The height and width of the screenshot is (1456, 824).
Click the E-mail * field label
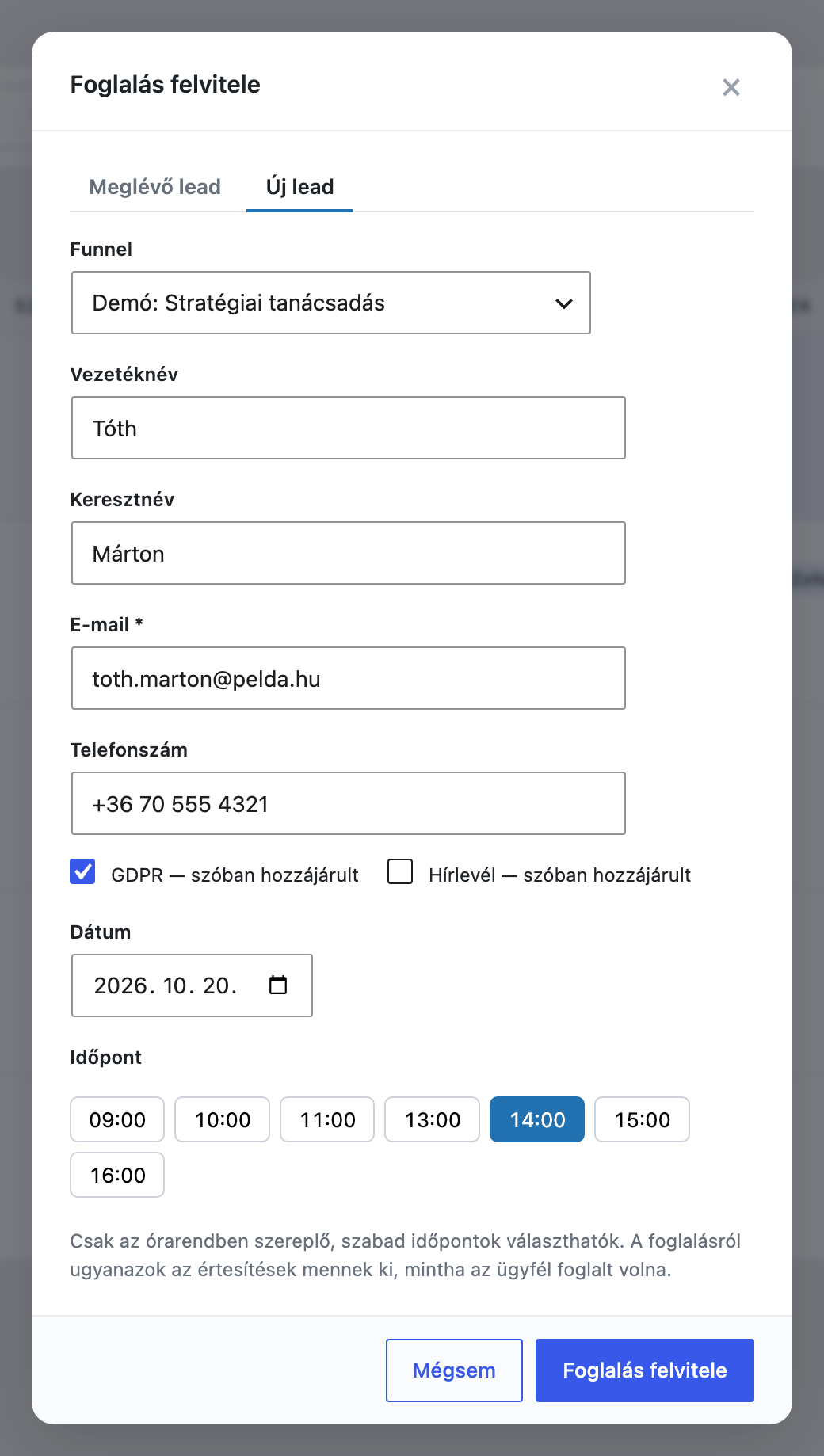(106, 625)
